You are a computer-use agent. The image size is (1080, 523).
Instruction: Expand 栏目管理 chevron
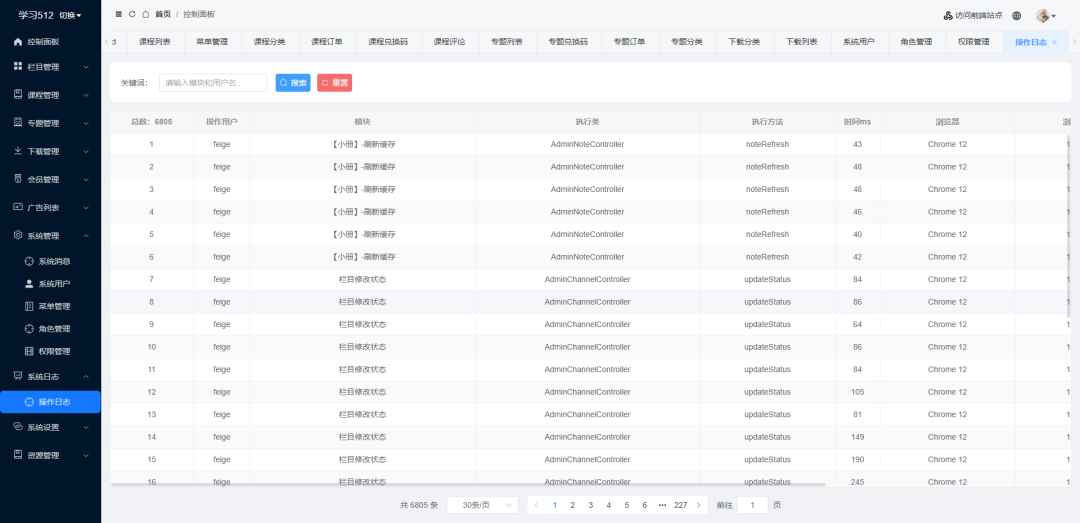click(86, 68)
